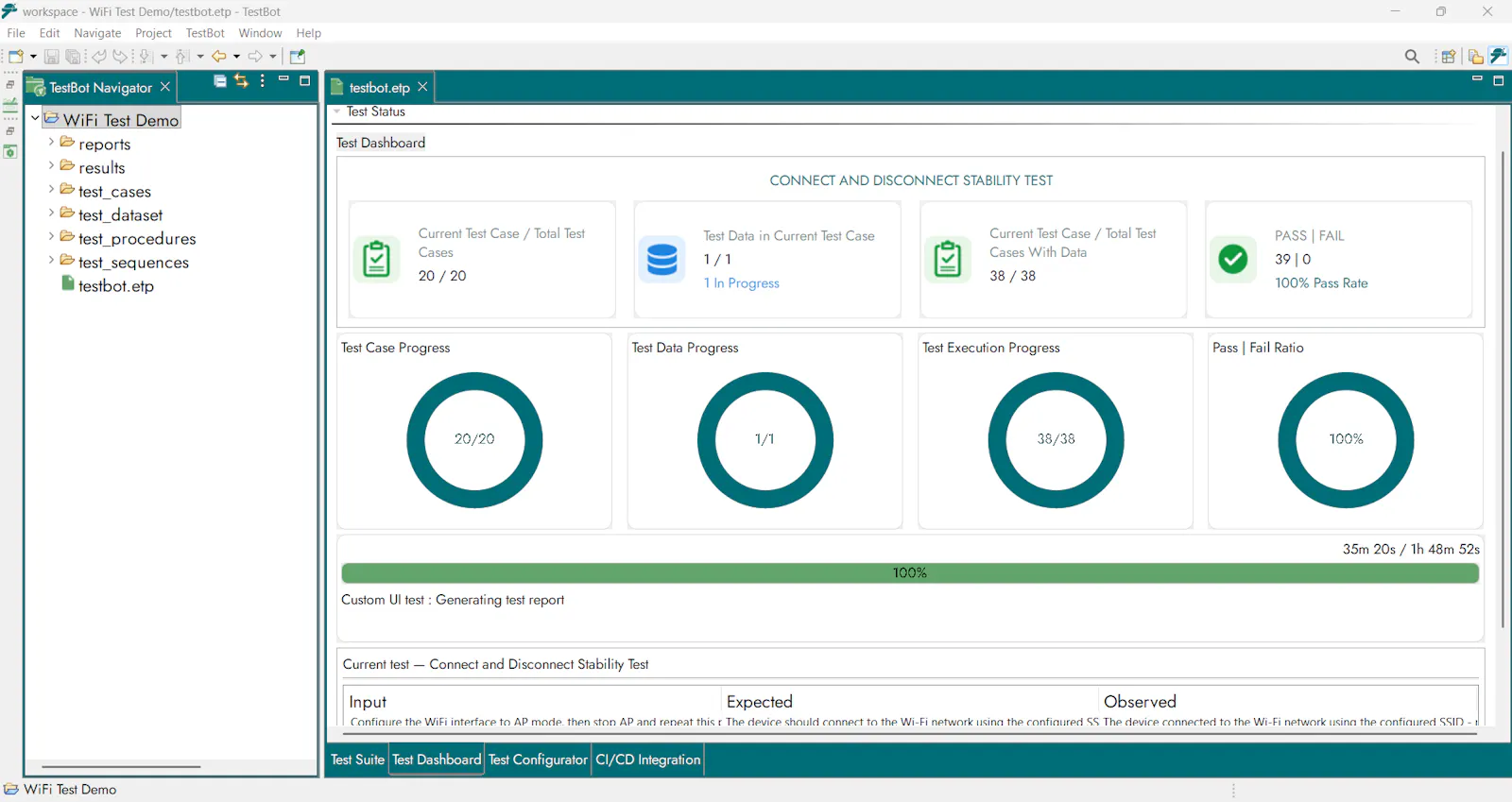1512x802 pixels.
Task: Open the TestBot menu
Action: (205, 33)
